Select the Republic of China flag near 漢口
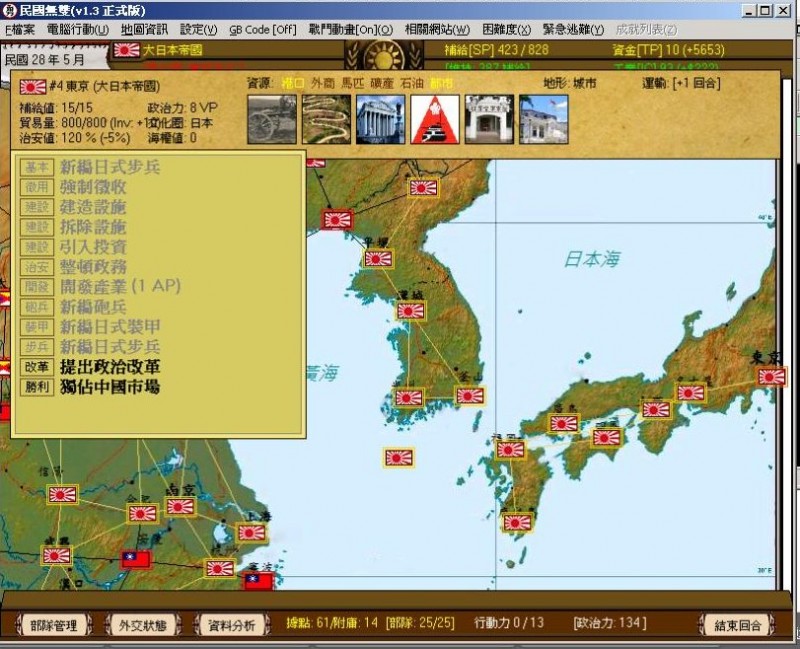The height and width of the screenshot is (649, 800). (x=135, y=559)
